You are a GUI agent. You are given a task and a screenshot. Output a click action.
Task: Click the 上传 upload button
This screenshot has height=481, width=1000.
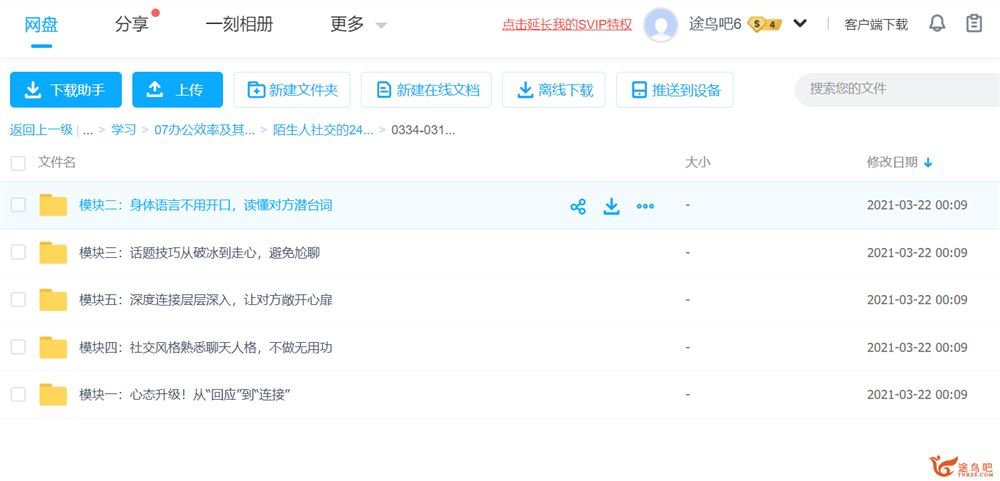click(x=177, y=90)
